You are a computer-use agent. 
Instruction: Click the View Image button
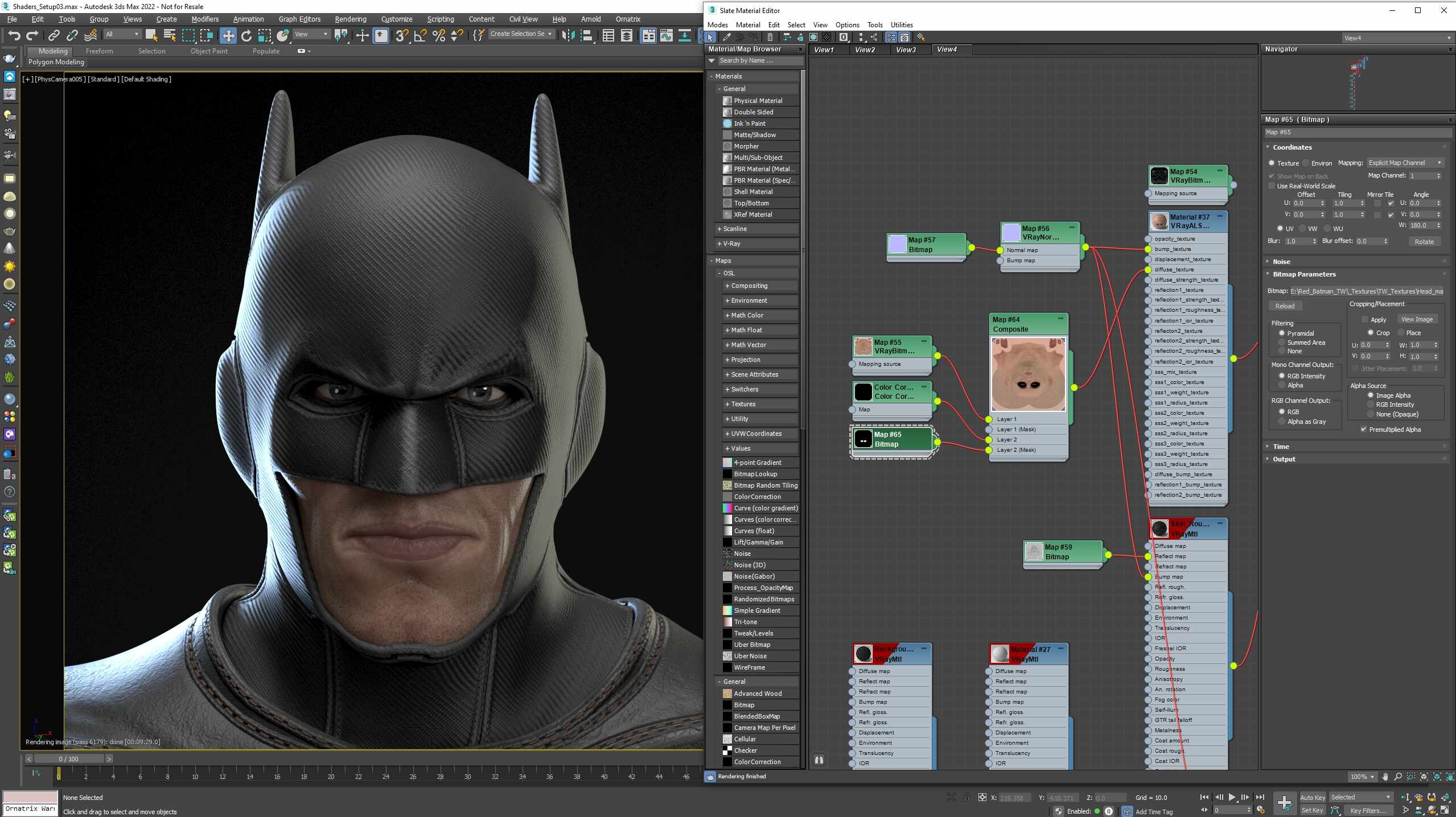(1418, 319)
